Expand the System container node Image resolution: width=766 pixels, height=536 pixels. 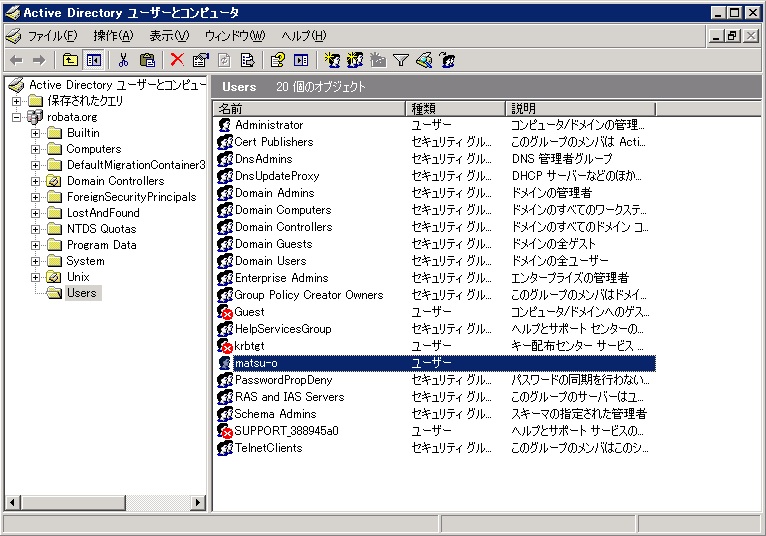coord(35,261)
